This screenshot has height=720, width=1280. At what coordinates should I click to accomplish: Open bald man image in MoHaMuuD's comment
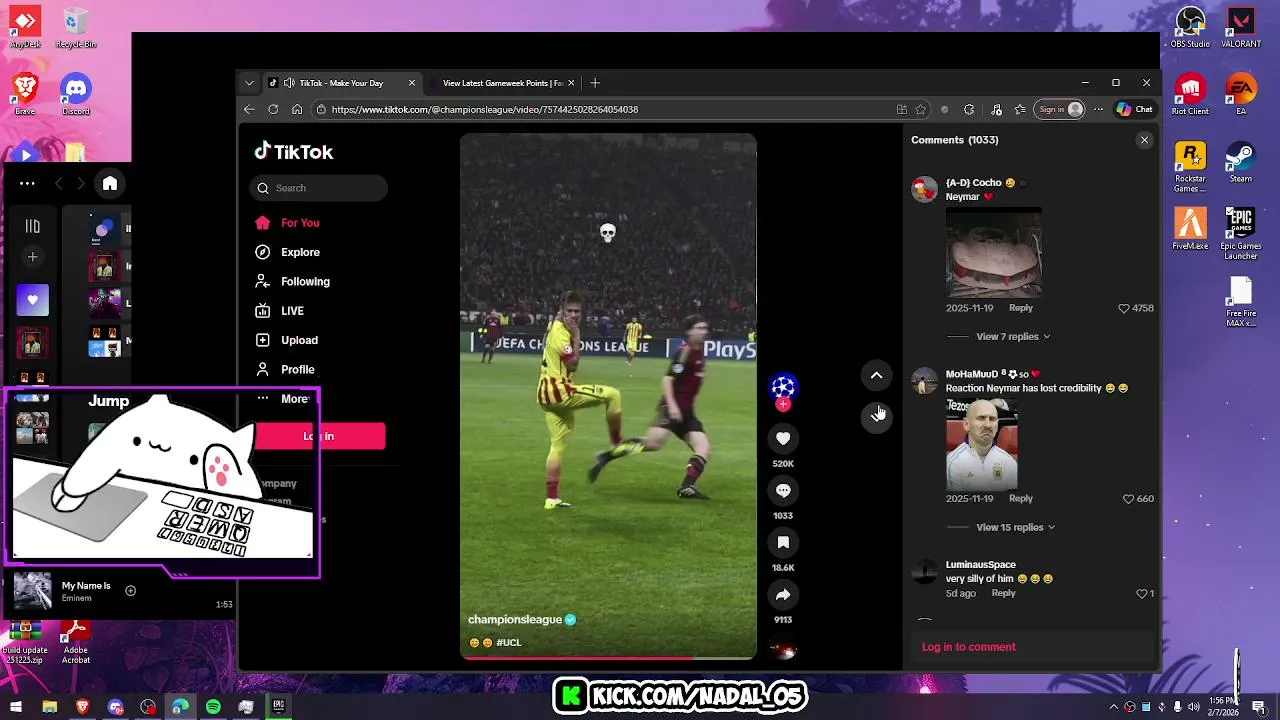[982, 444]
